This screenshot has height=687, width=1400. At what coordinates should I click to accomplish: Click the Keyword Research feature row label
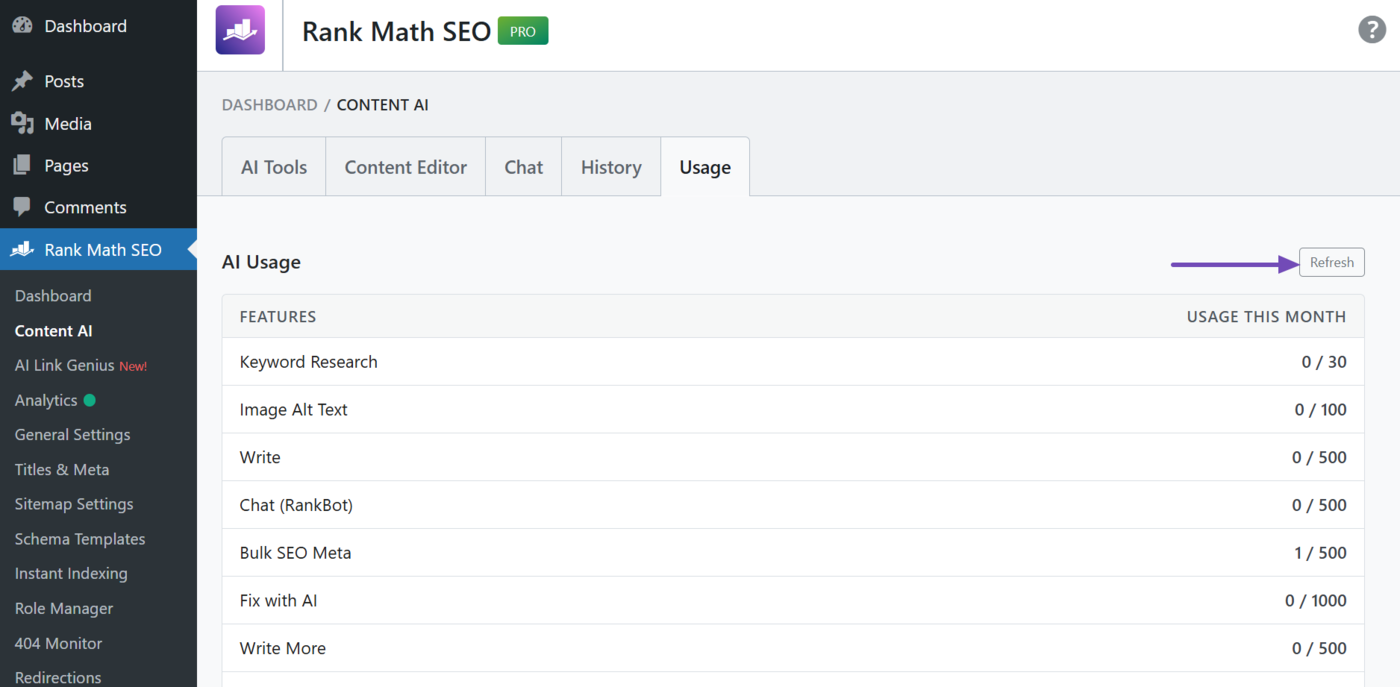point(309,362)
